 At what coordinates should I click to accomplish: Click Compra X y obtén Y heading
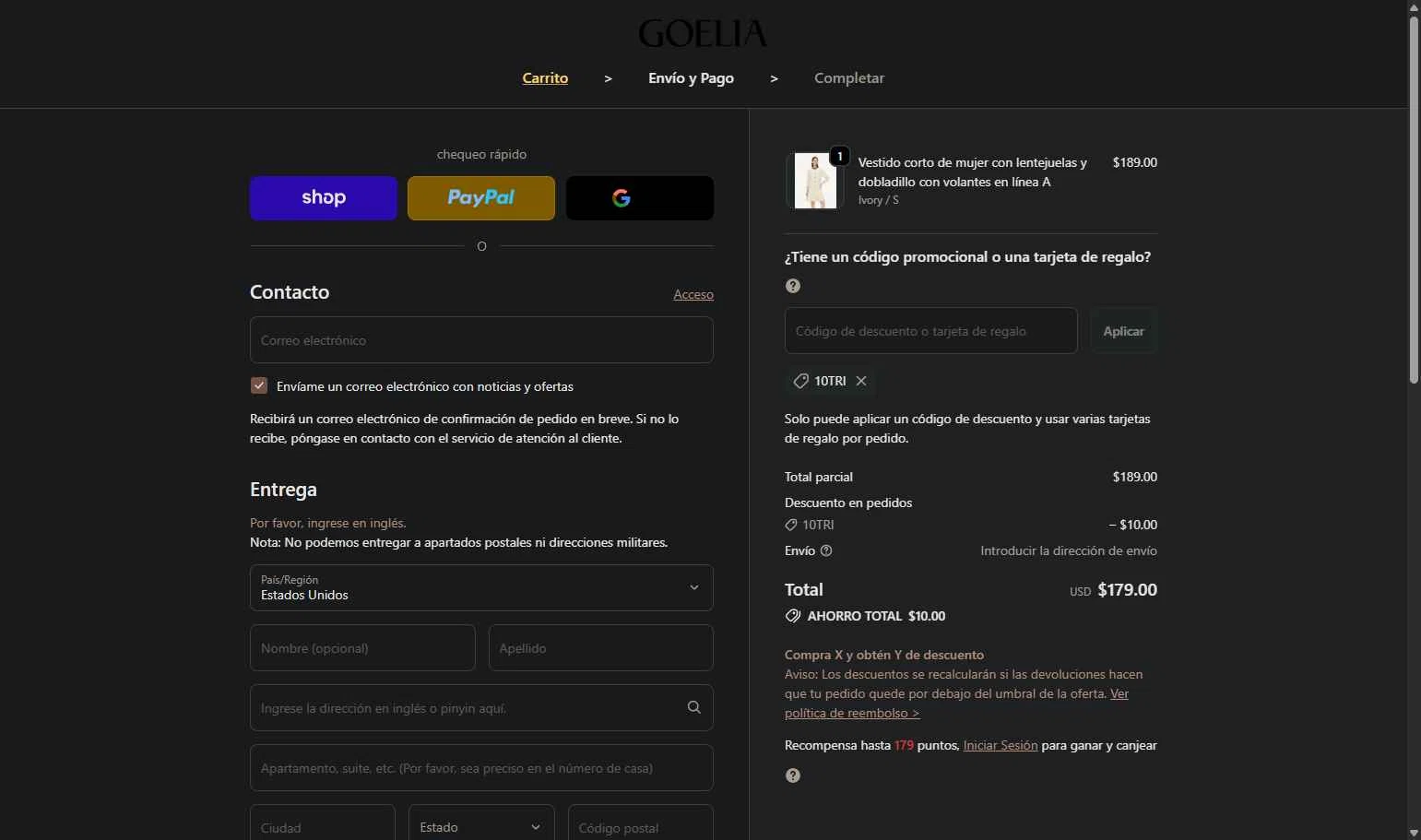(x=884, y=655)
